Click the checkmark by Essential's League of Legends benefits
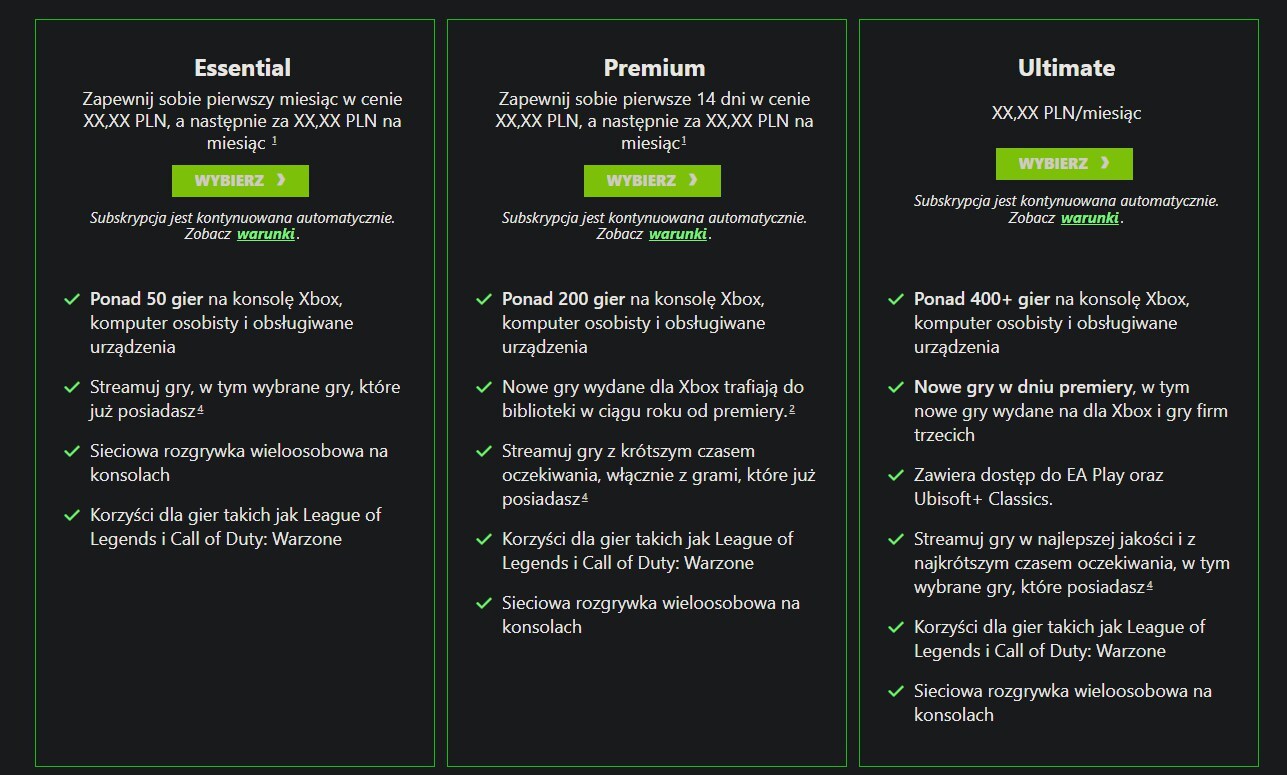This screenshot has height=775, width=1287. 72,515
